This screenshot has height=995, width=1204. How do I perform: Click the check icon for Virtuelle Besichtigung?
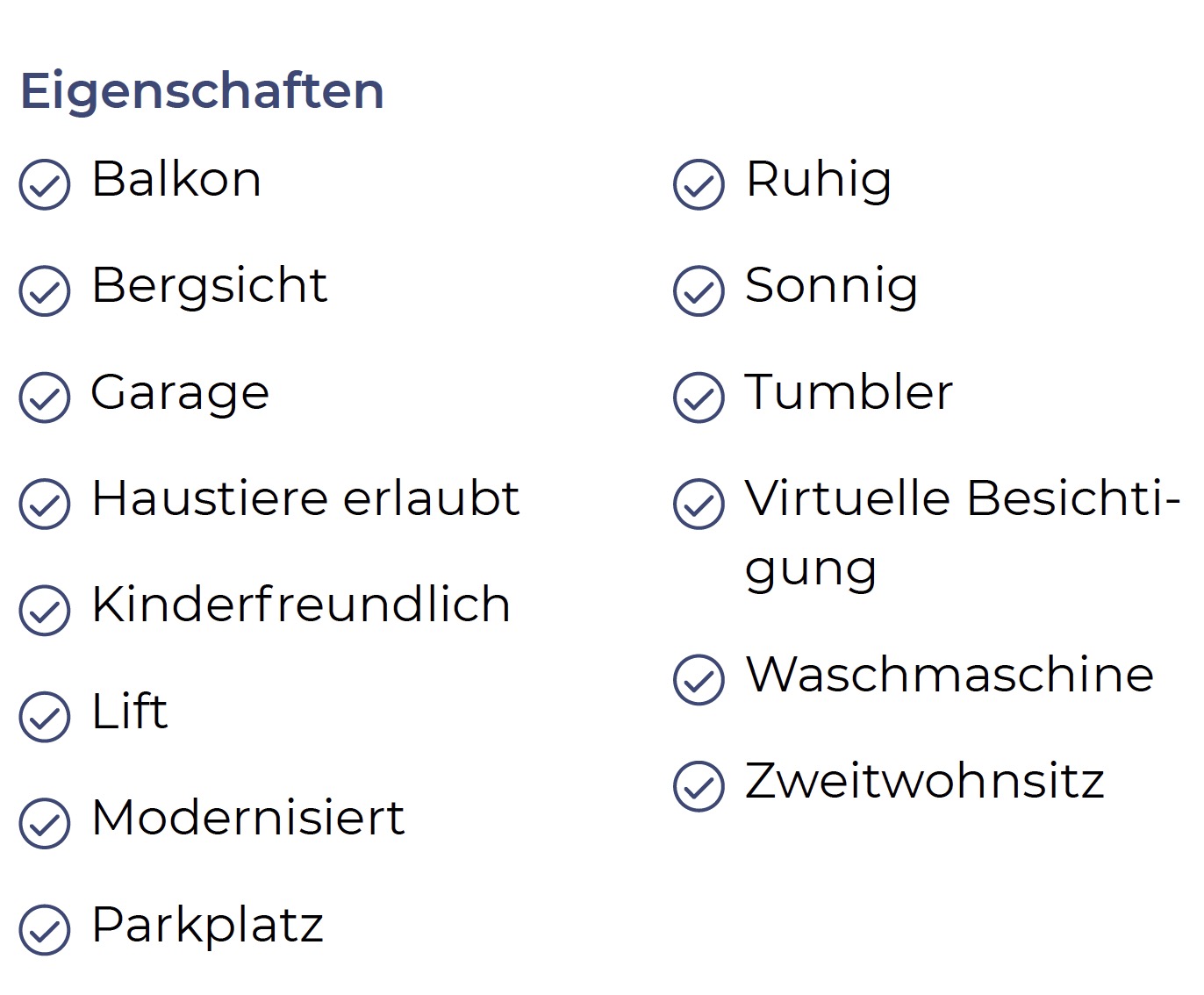[x=699, y=504]
